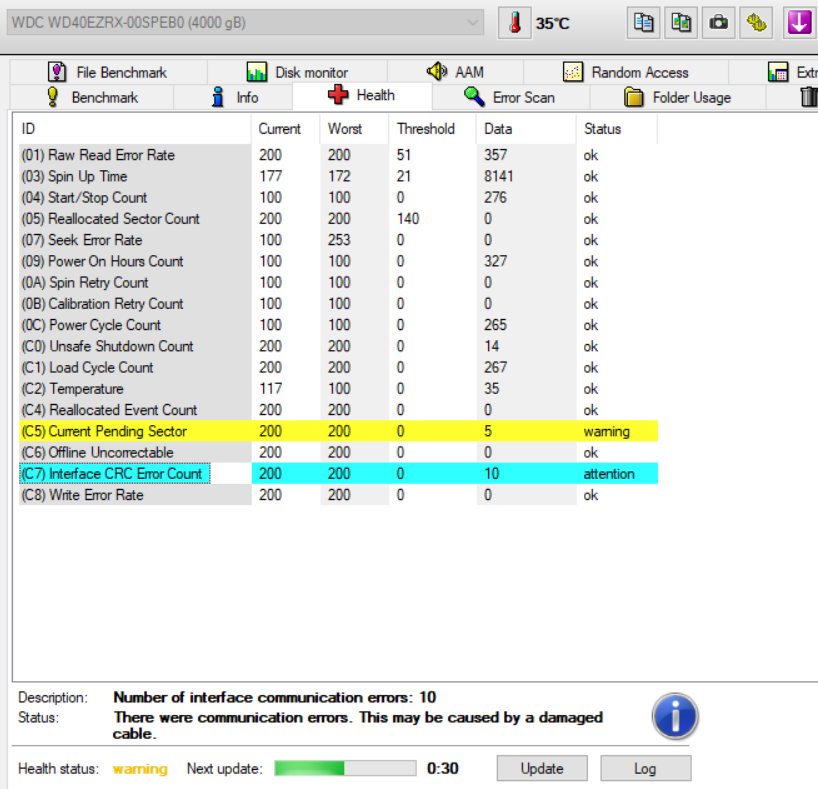Viewport: 818px width, 789px height.
Task: Select the (C7) Interface CRC Error Count row
Action: (338, 474)
